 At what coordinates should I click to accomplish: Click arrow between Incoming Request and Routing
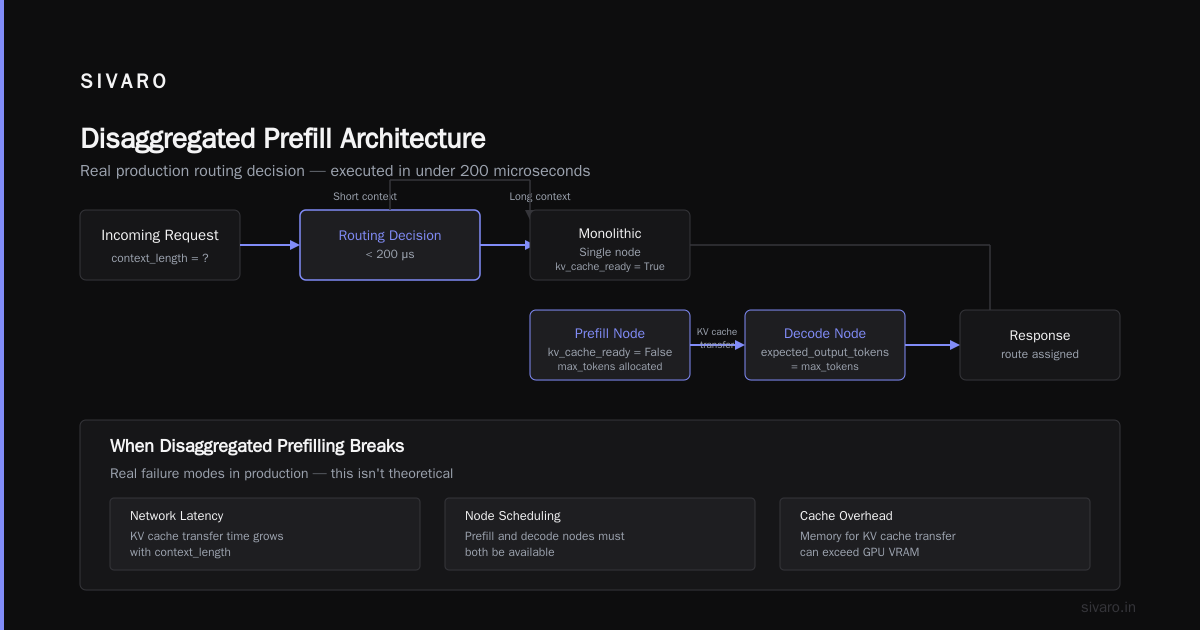click(270, 245)
